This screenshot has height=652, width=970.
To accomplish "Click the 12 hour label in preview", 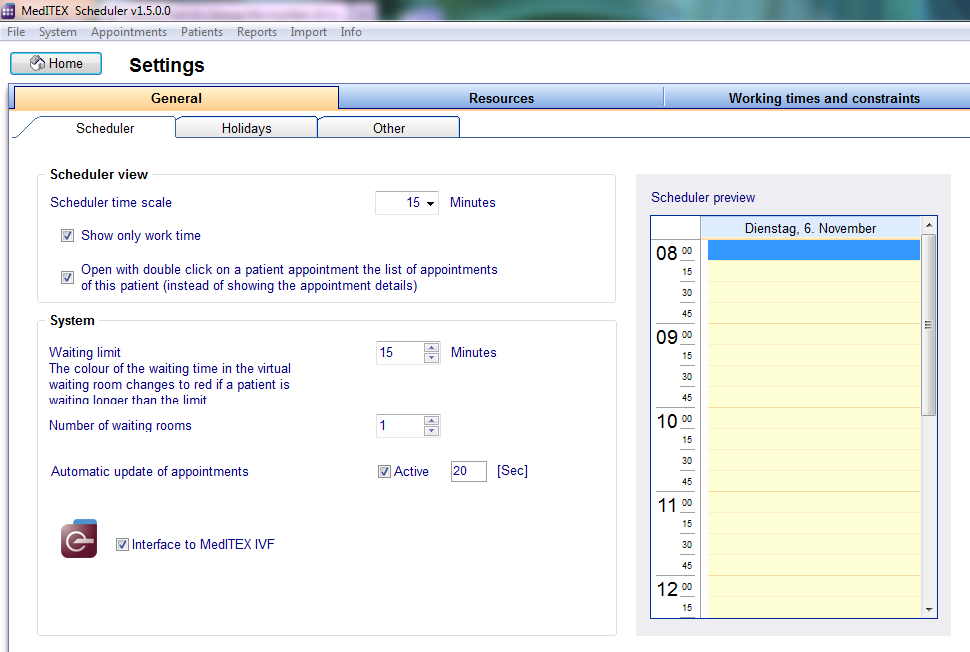I will tap(667, 590).
